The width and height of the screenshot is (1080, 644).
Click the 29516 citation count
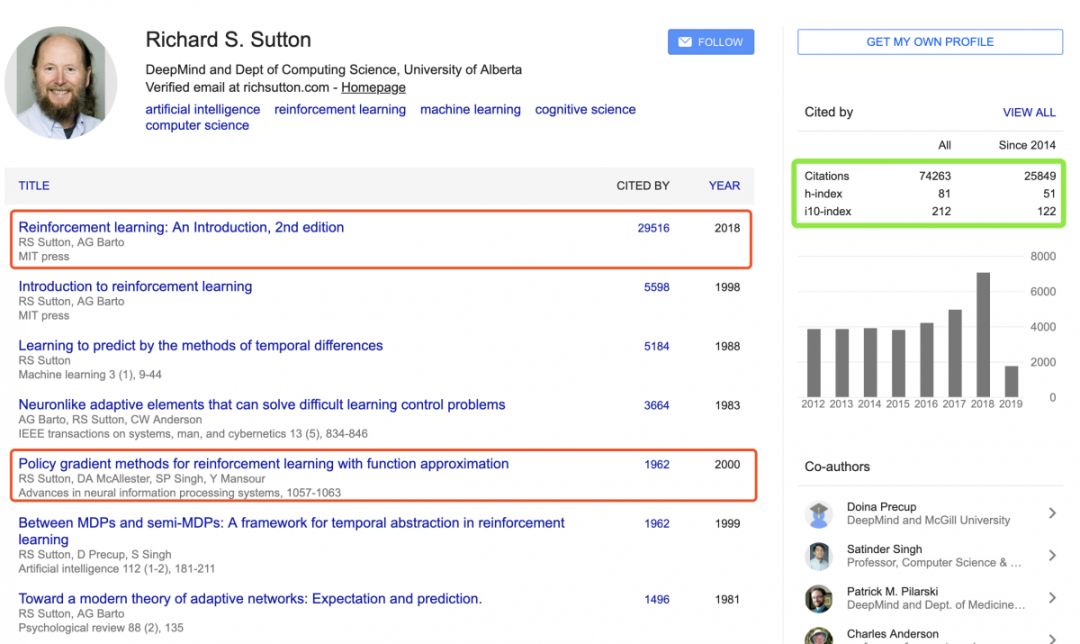pos(653,228)
